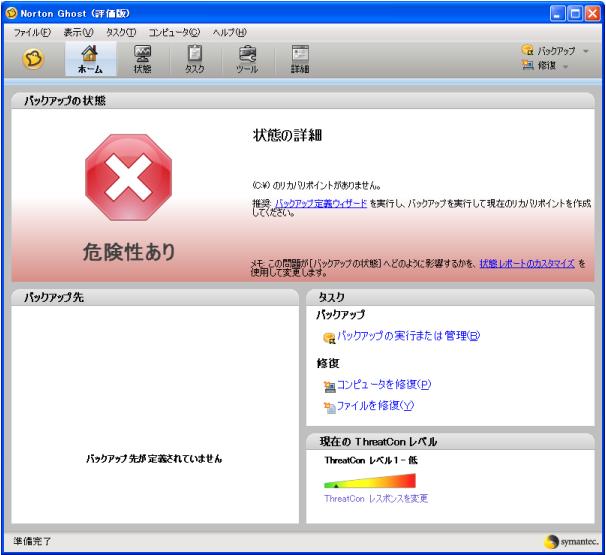Click the バックアップ定義ウィザード link
The height and width of the screenshot is (555, 606).
pos(321,203)
